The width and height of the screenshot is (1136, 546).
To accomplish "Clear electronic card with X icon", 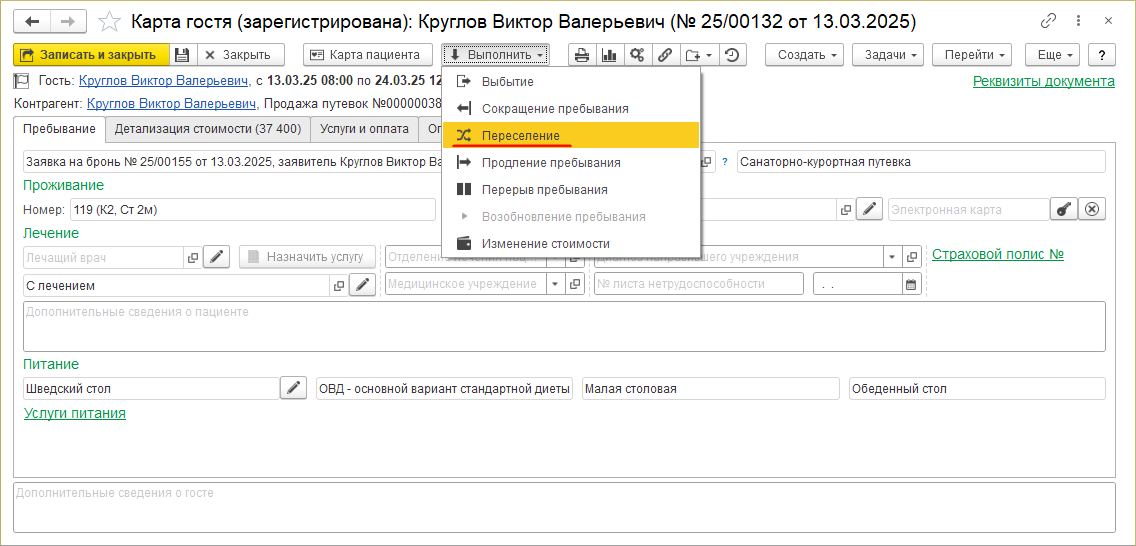I will click(1092, 209).
